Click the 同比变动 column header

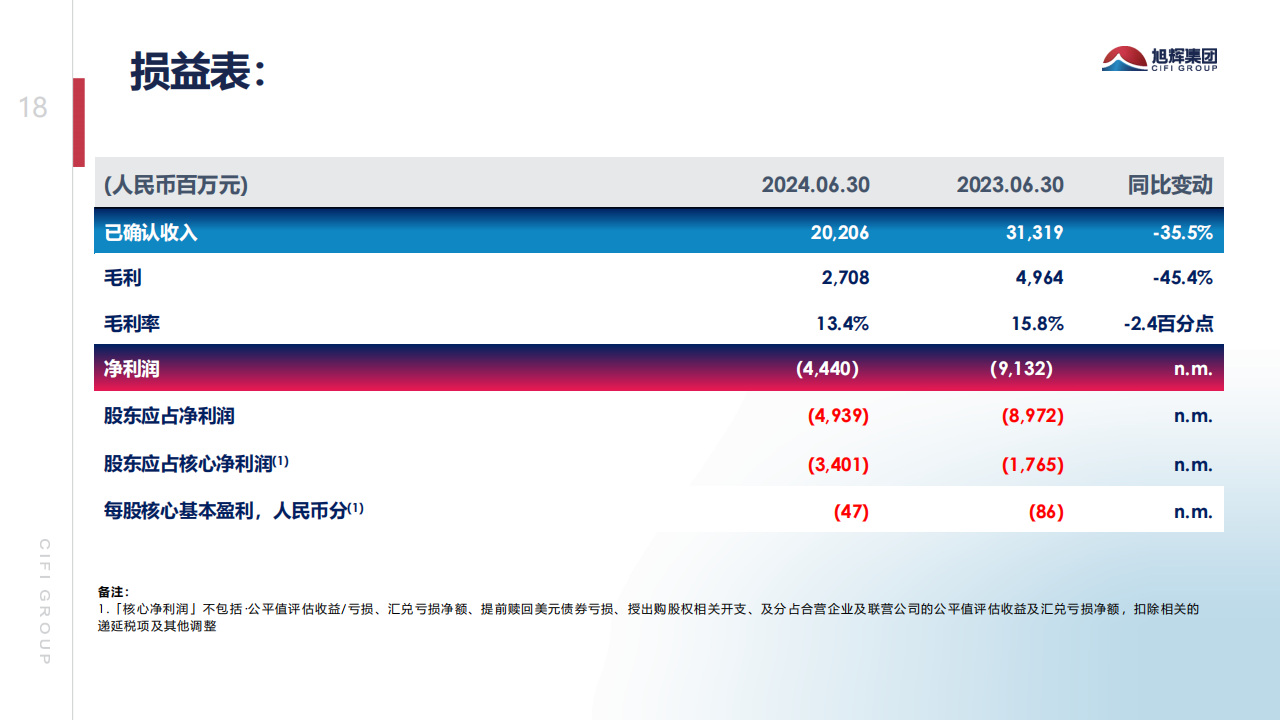(x=1170, y=185)
